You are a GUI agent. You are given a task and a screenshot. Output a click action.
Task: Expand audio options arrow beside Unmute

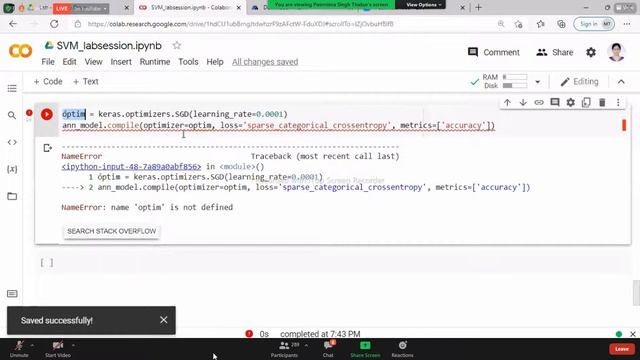click(32, 345)
